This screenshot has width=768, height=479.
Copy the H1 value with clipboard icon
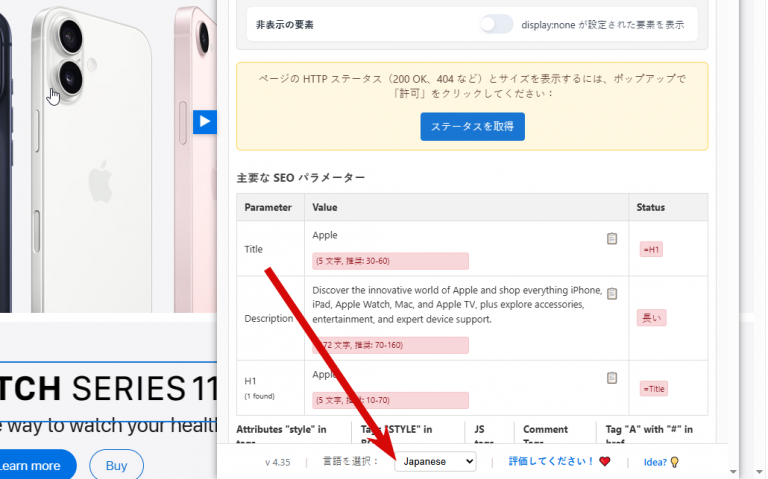click(x=612, y=378)
